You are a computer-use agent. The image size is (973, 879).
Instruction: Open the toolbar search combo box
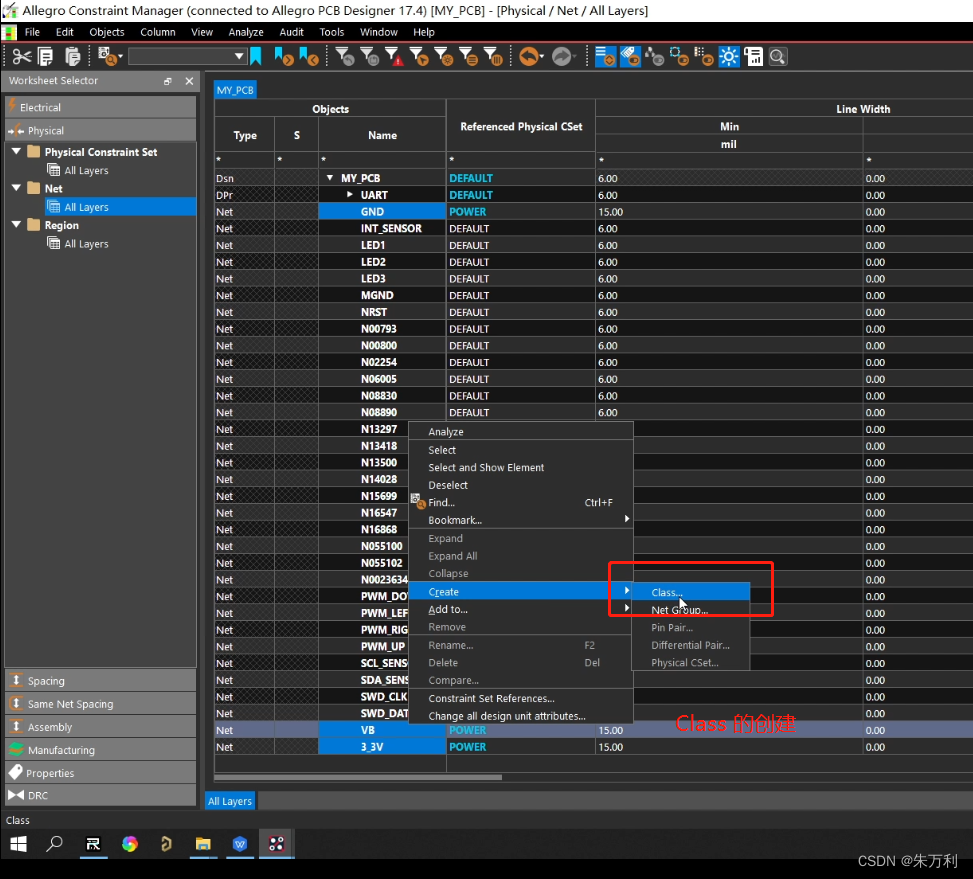[x=186, y=57]
